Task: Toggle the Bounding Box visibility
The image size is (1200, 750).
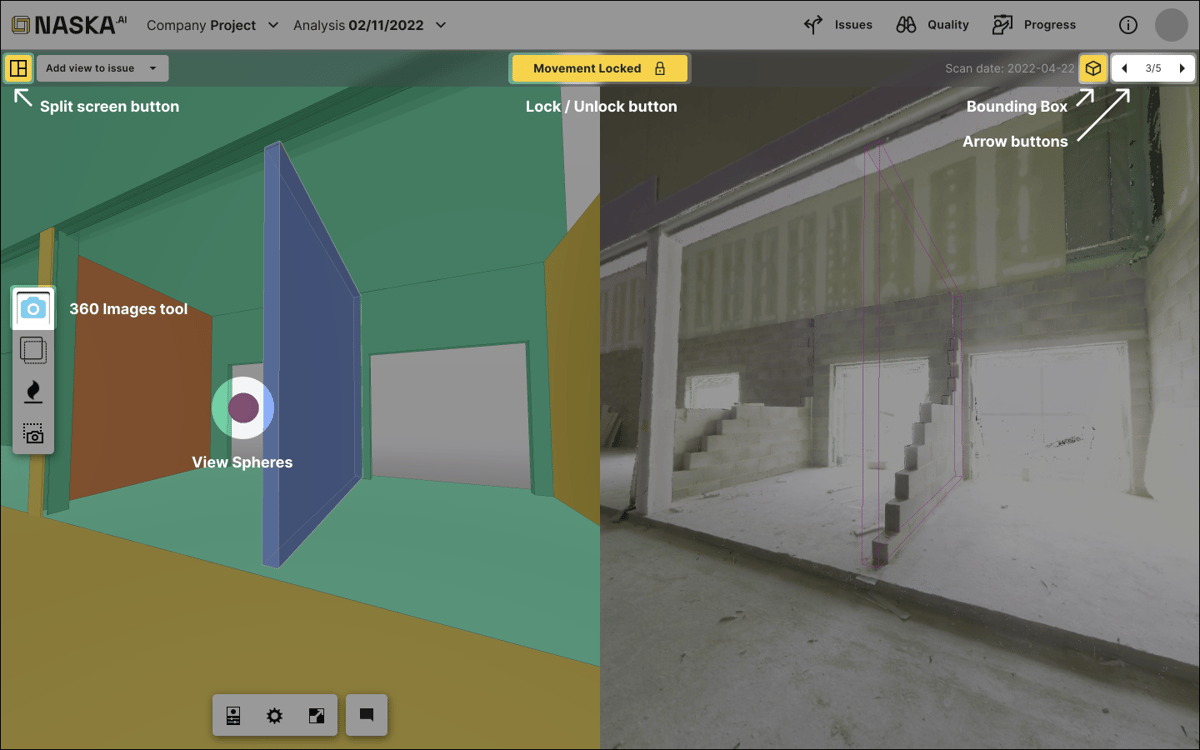Action: 1092,68
